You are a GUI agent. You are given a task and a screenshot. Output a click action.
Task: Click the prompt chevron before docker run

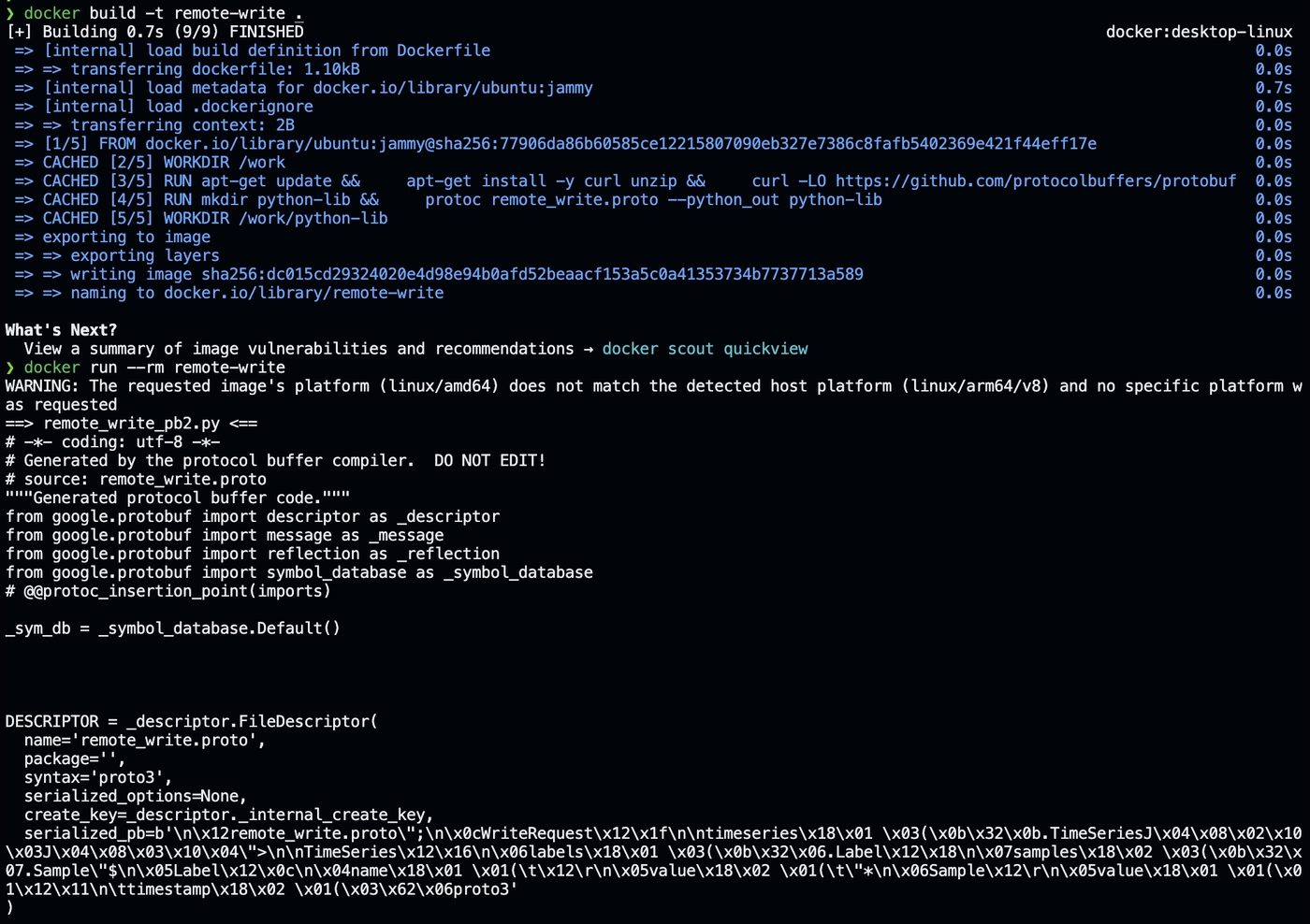(x=10, y=368)
